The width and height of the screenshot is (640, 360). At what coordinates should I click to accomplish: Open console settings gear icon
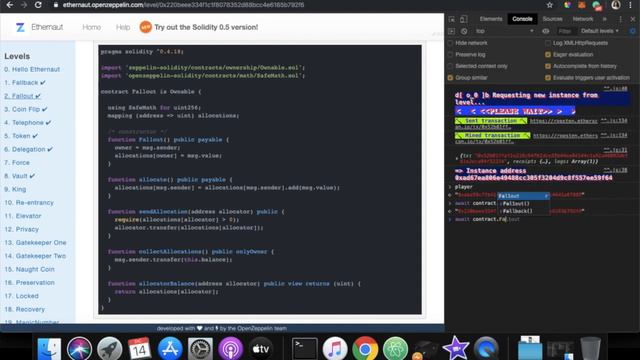(x=633, y=31)
